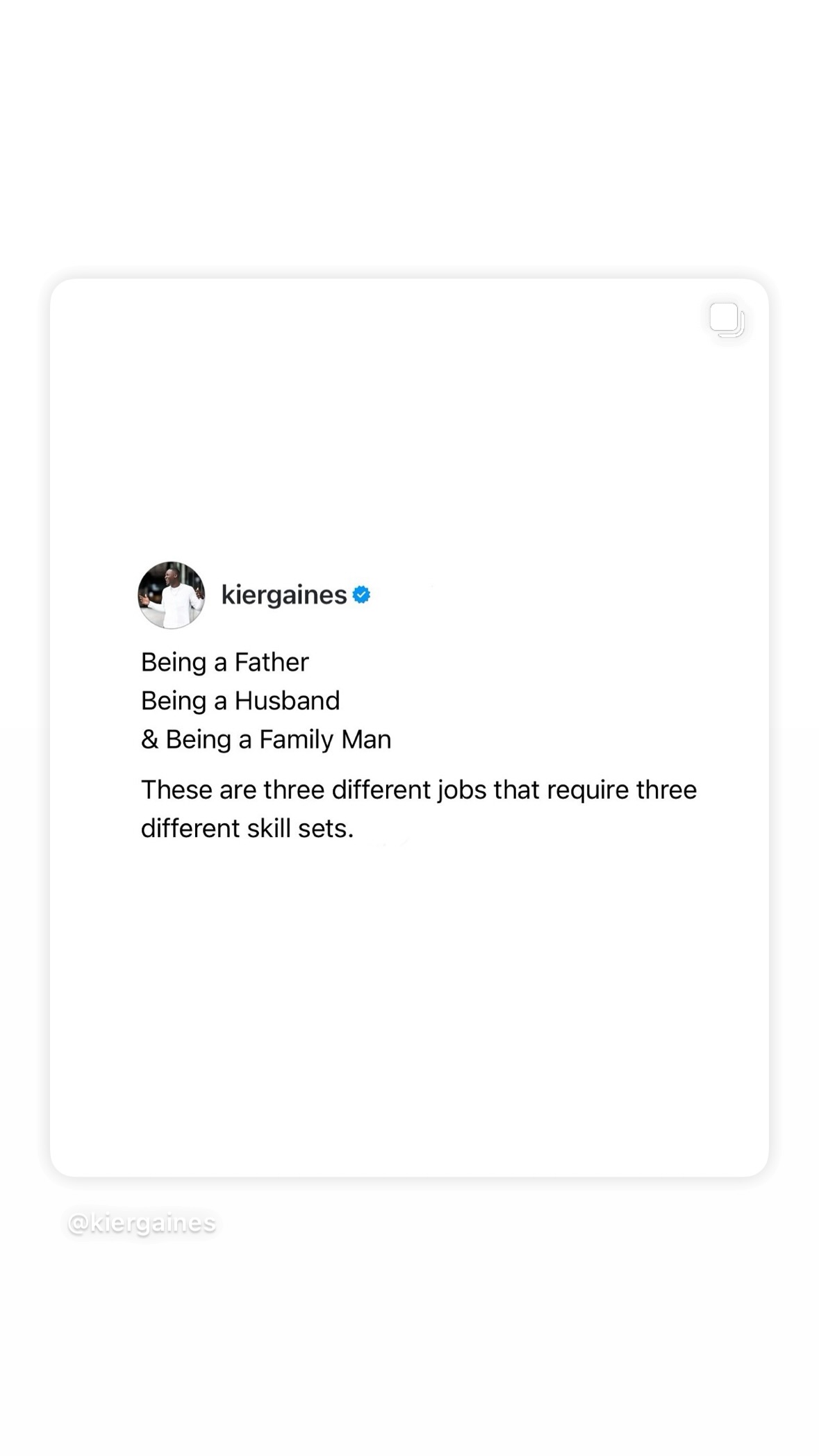Click the word 'three' ending the first sentence line
This screenshot has height=1456, width=819.
[x=666, y=790]
